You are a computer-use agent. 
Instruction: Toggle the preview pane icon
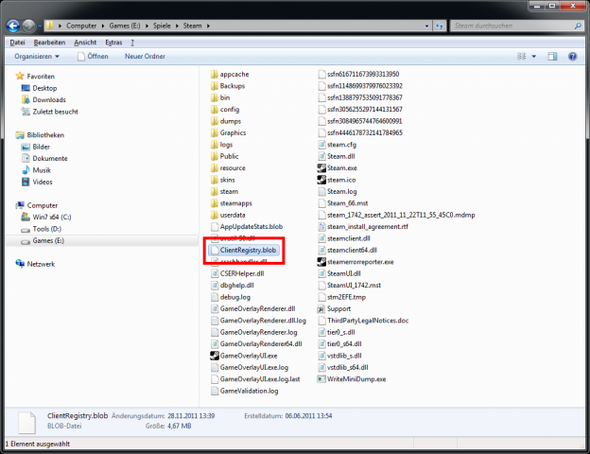[x=552, y=56]
